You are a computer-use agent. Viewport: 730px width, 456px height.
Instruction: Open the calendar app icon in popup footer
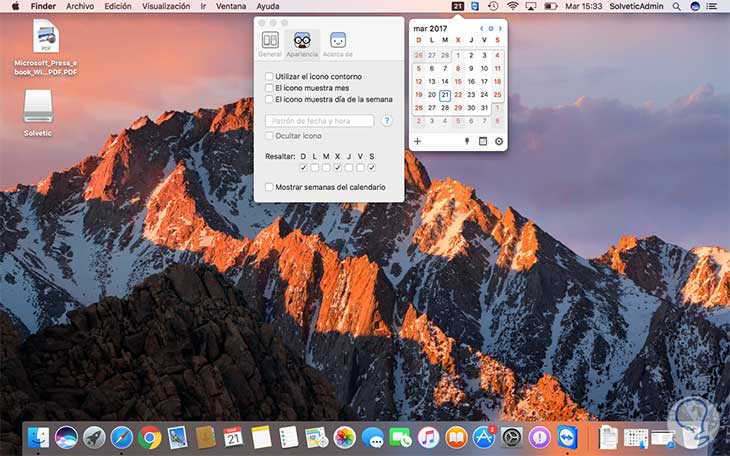point(483,142)
